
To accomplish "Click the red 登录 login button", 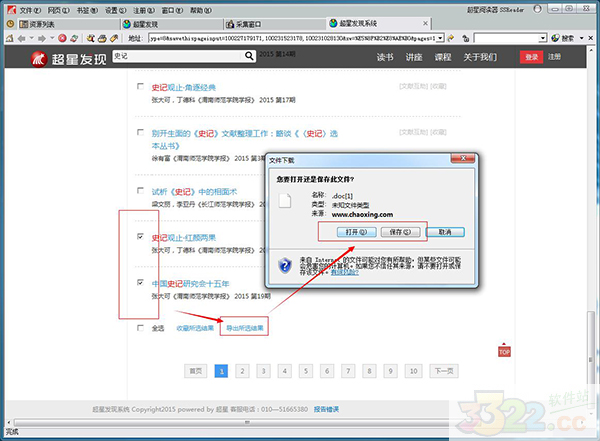I will 531,57.
